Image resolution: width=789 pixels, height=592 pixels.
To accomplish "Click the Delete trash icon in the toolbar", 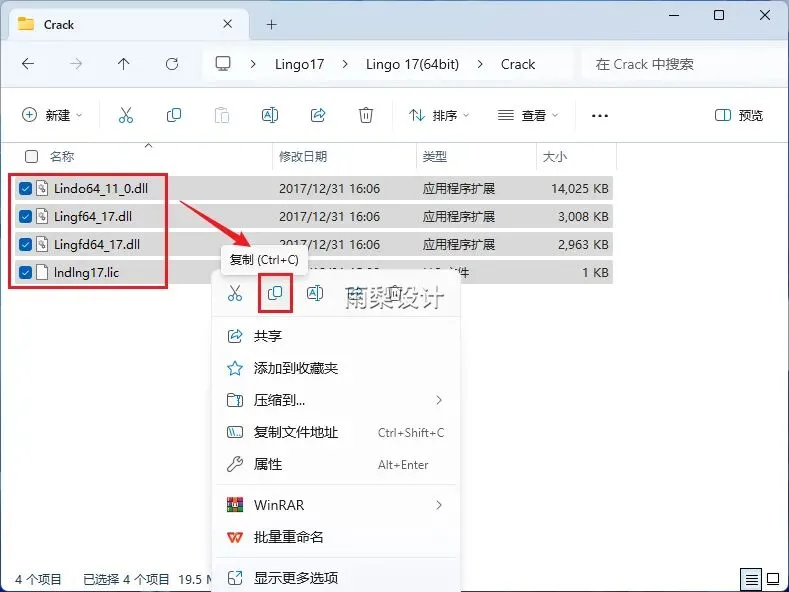I will click(366, 115).
